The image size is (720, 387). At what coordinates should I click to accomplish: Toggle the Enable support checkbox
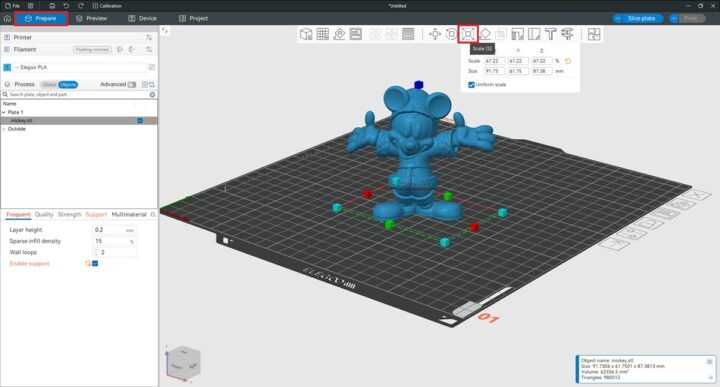click(95, 264)
